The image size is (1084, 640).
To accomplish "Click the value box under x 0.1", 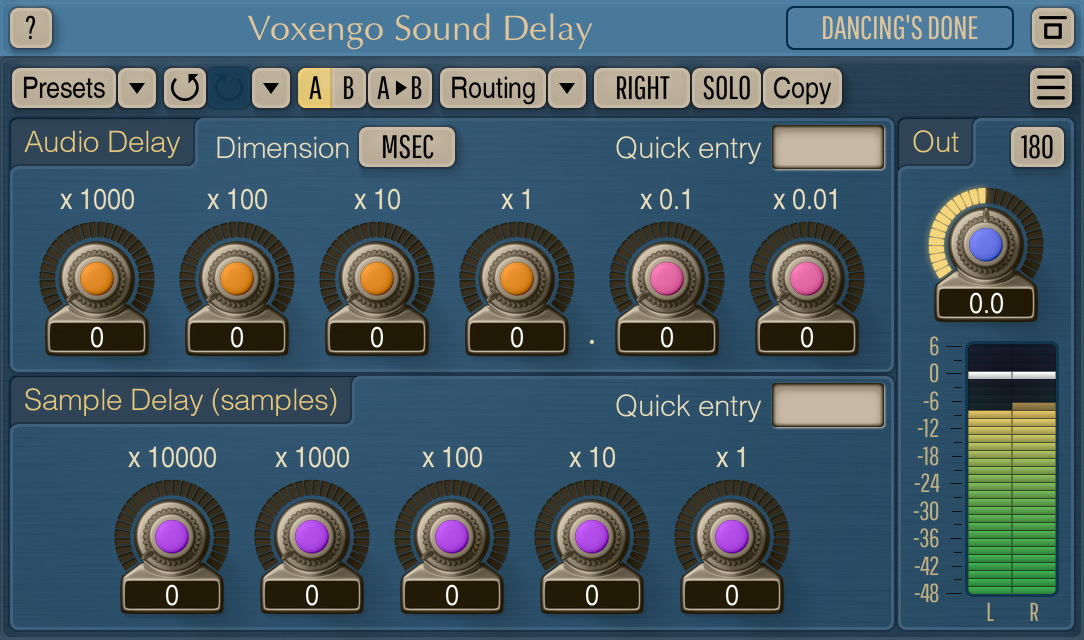I will pyautogui.click(x=666, y=338).
